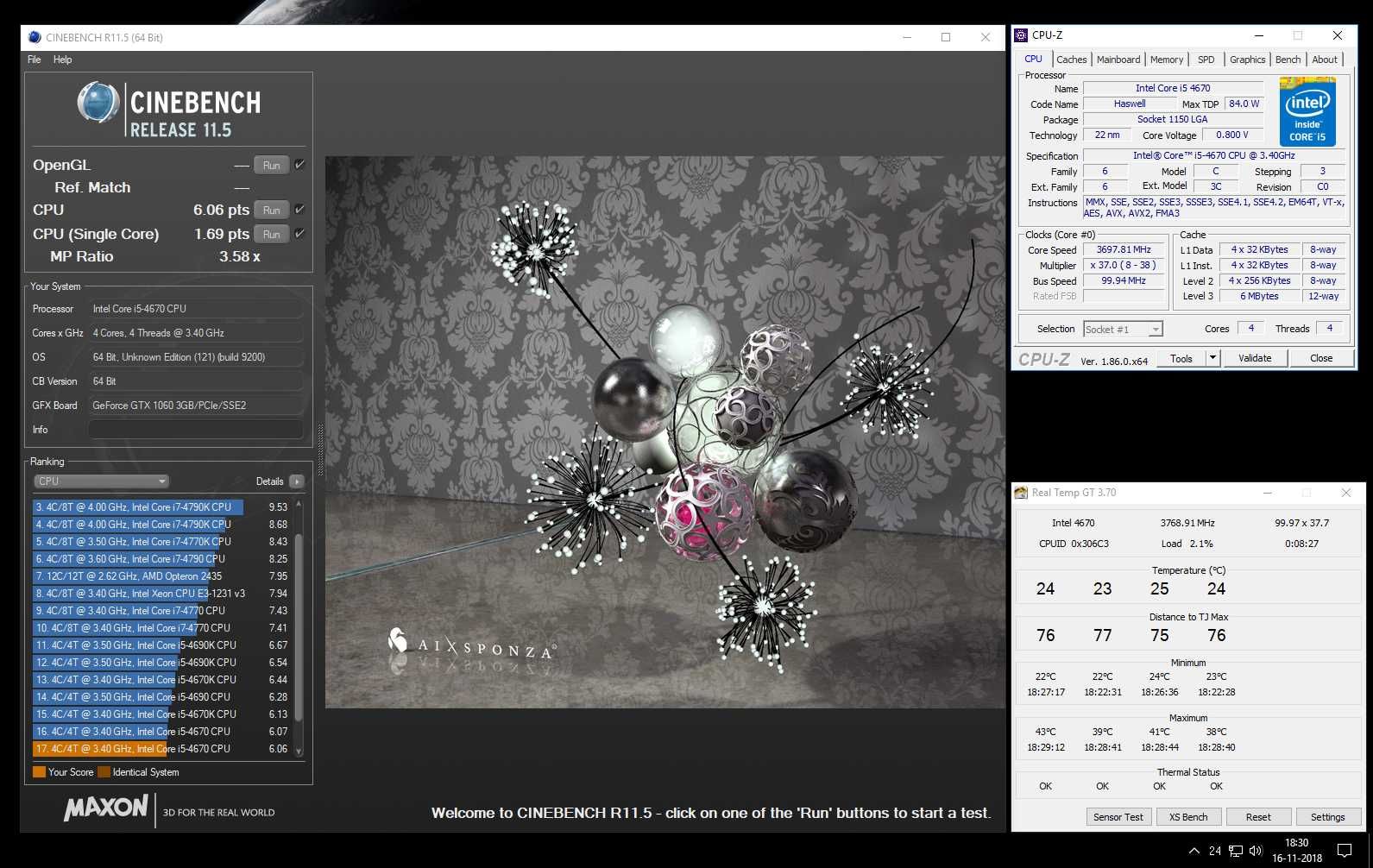Screen dimensions: 1373x868
Task: Click the Cinebench globe logo
Action: coord(98,103)
